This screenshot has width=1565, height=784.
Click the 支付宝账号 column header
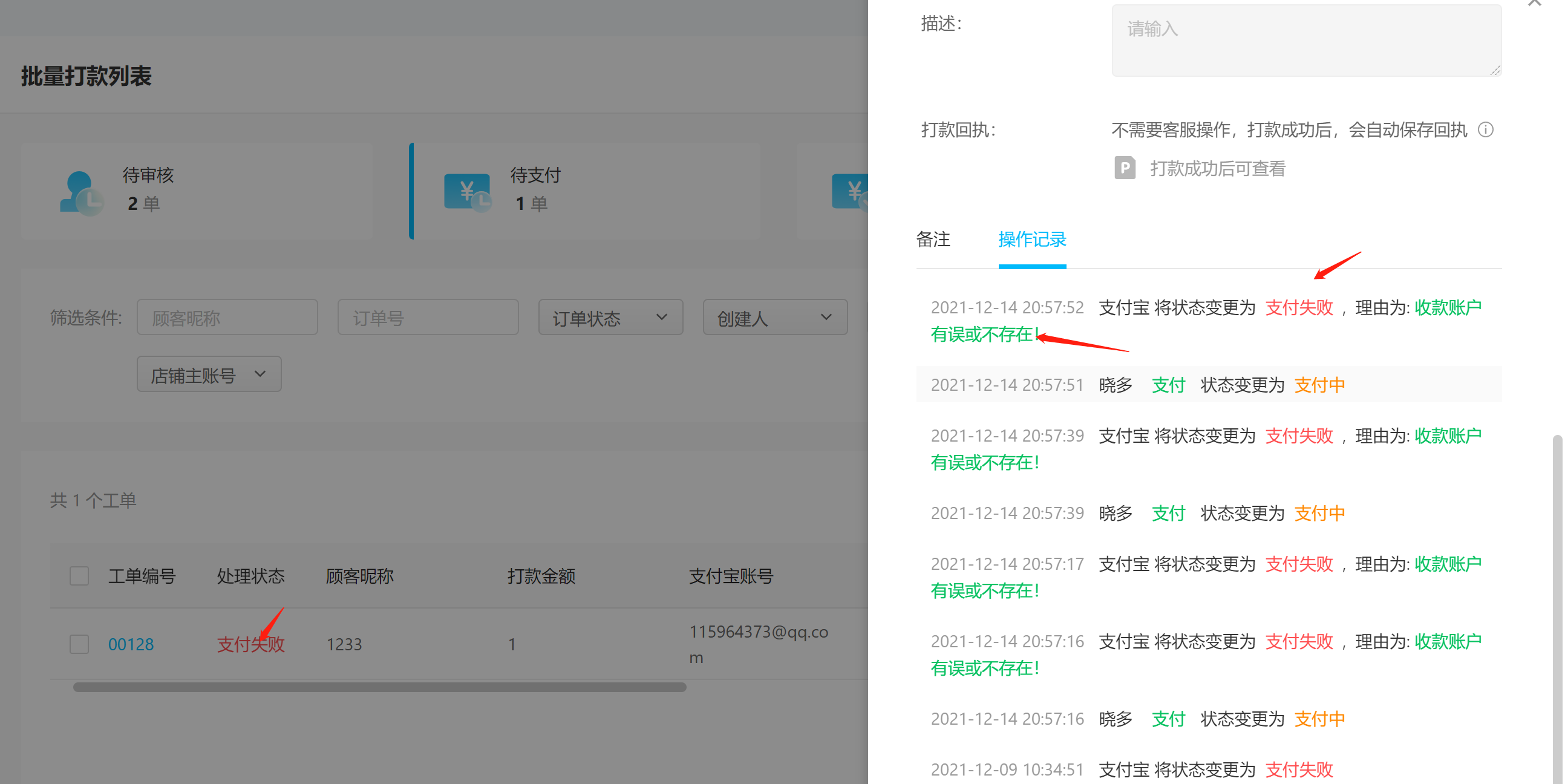(731, 576)
